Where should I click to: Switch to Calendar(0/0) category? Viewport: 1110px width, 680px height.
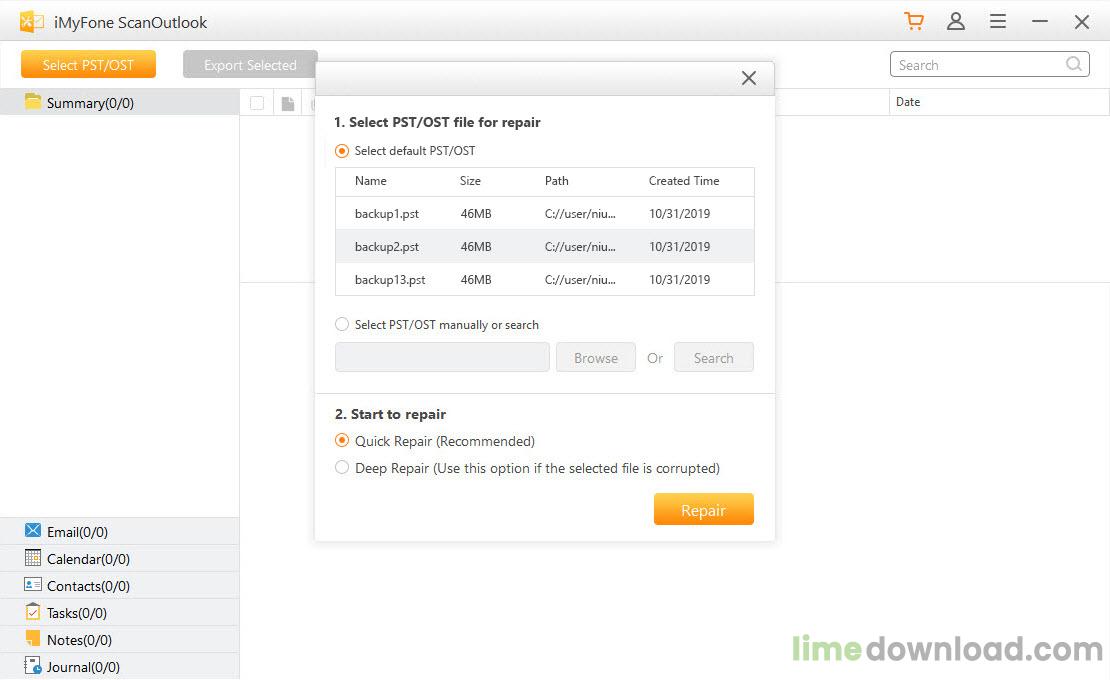[x=120, y=558]
